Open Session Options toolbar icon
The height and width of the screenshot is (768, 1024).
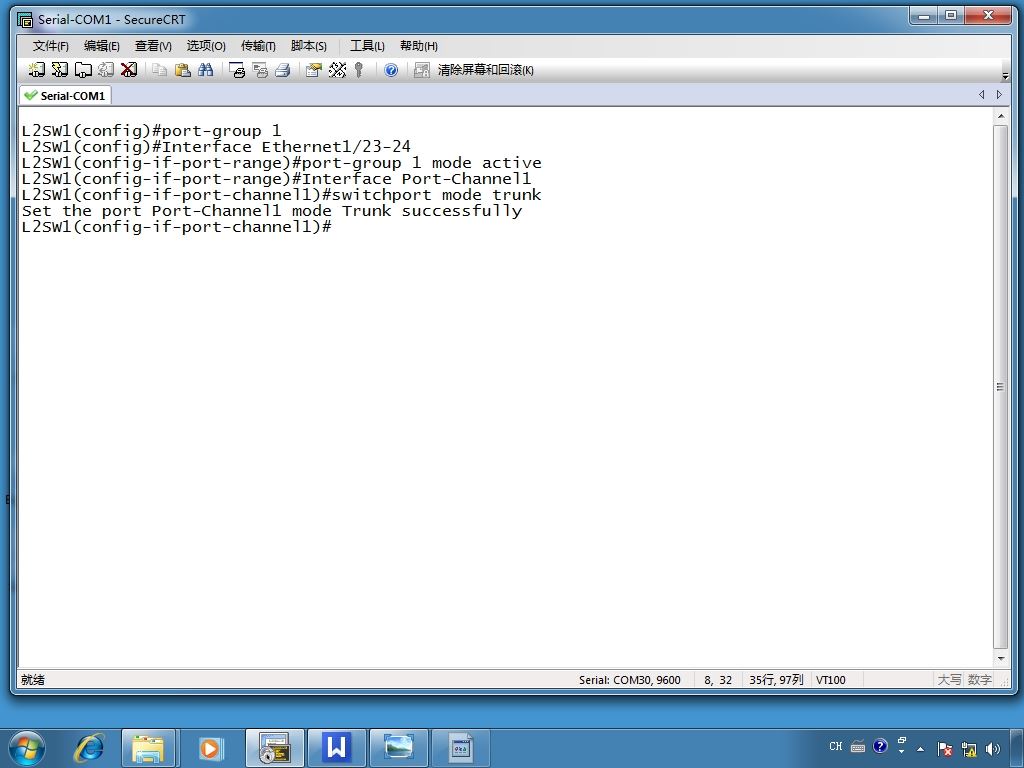(314, 70)
